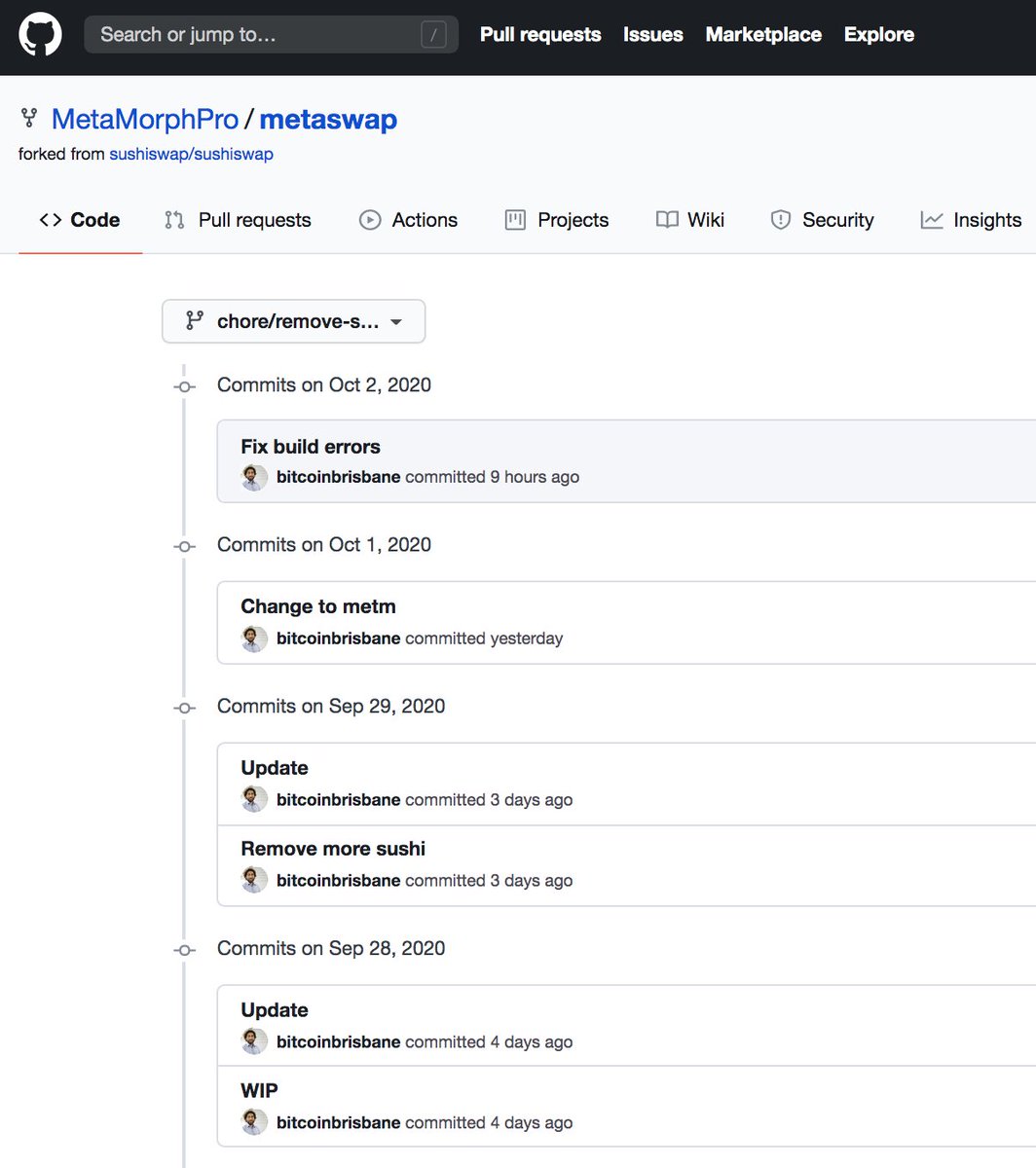
Task: Click bitcoinbrisbane's avatar on the WIP commit
Action: point(253,1121)
